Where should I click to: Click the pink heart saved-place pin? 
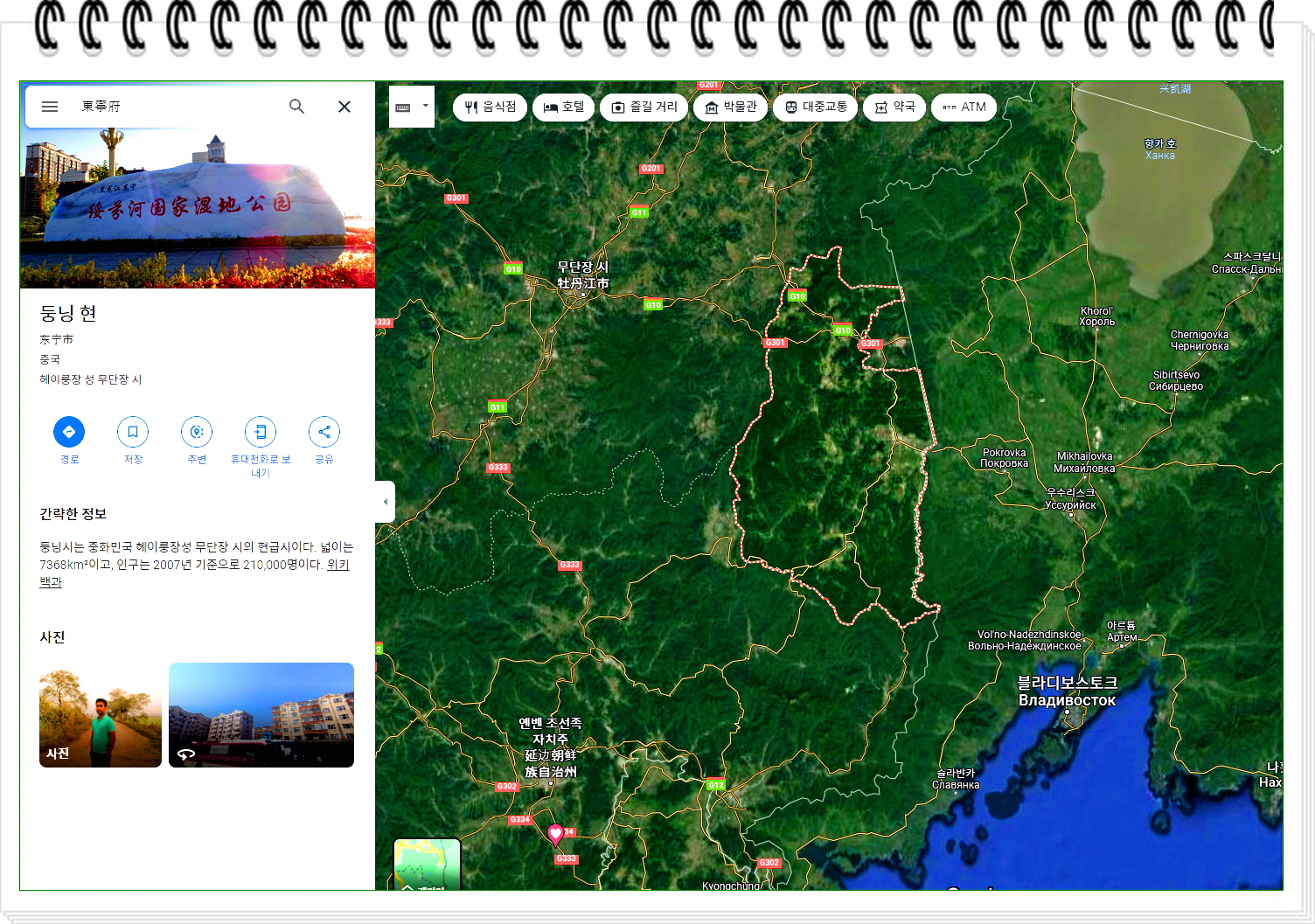pyautogui.click(x=555, y=835)
